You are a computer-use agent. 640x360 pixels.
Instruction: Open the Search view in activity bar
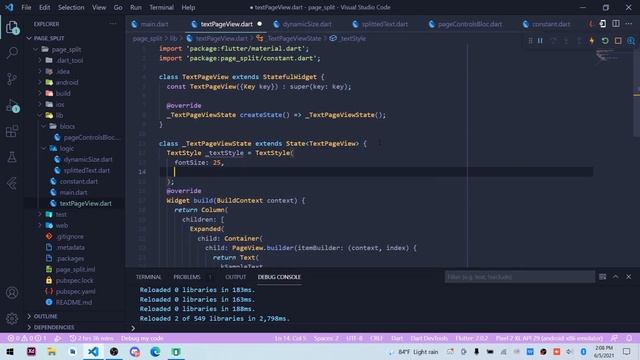[x=12, y=52]
